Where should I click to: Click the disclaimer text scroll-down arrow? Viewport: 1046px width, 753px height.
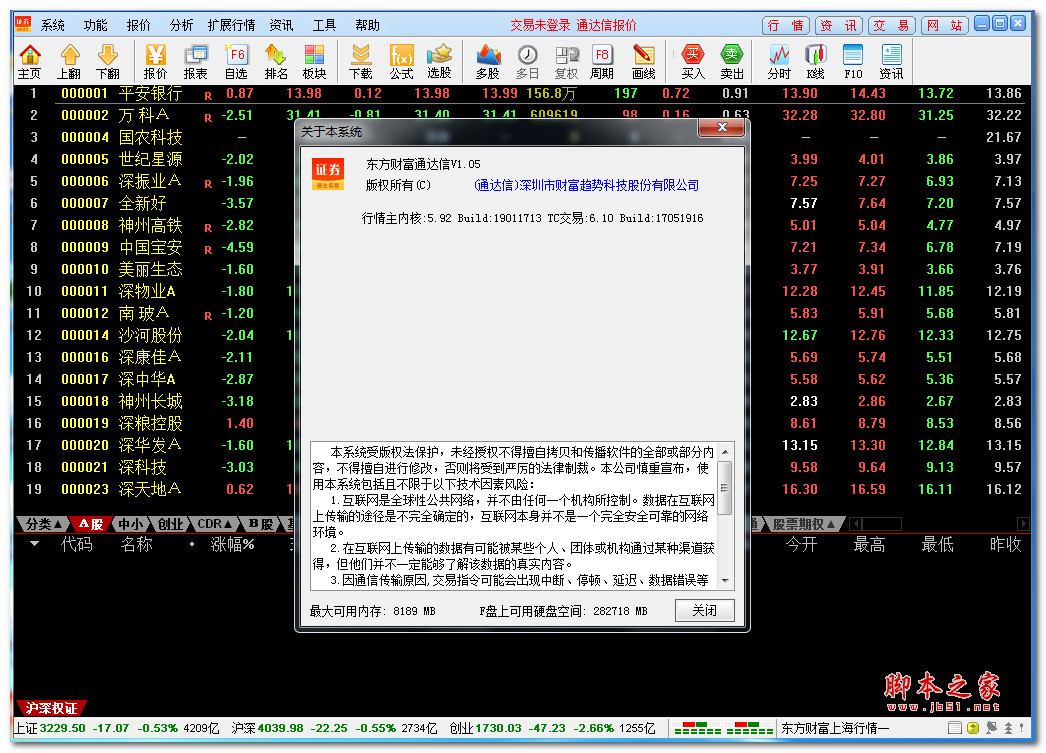coord(725,581)
